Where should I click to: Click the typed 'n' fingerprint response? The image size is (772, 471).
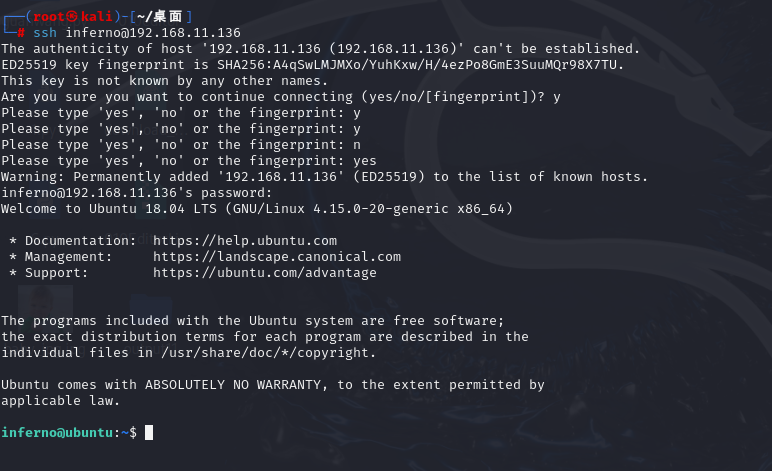357,145
